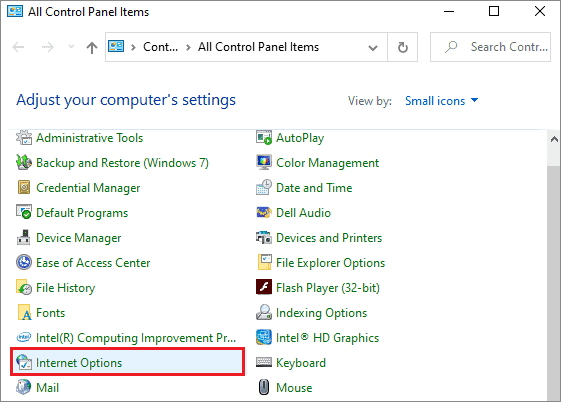Click the Indexing Options icon

pos(264,312)
